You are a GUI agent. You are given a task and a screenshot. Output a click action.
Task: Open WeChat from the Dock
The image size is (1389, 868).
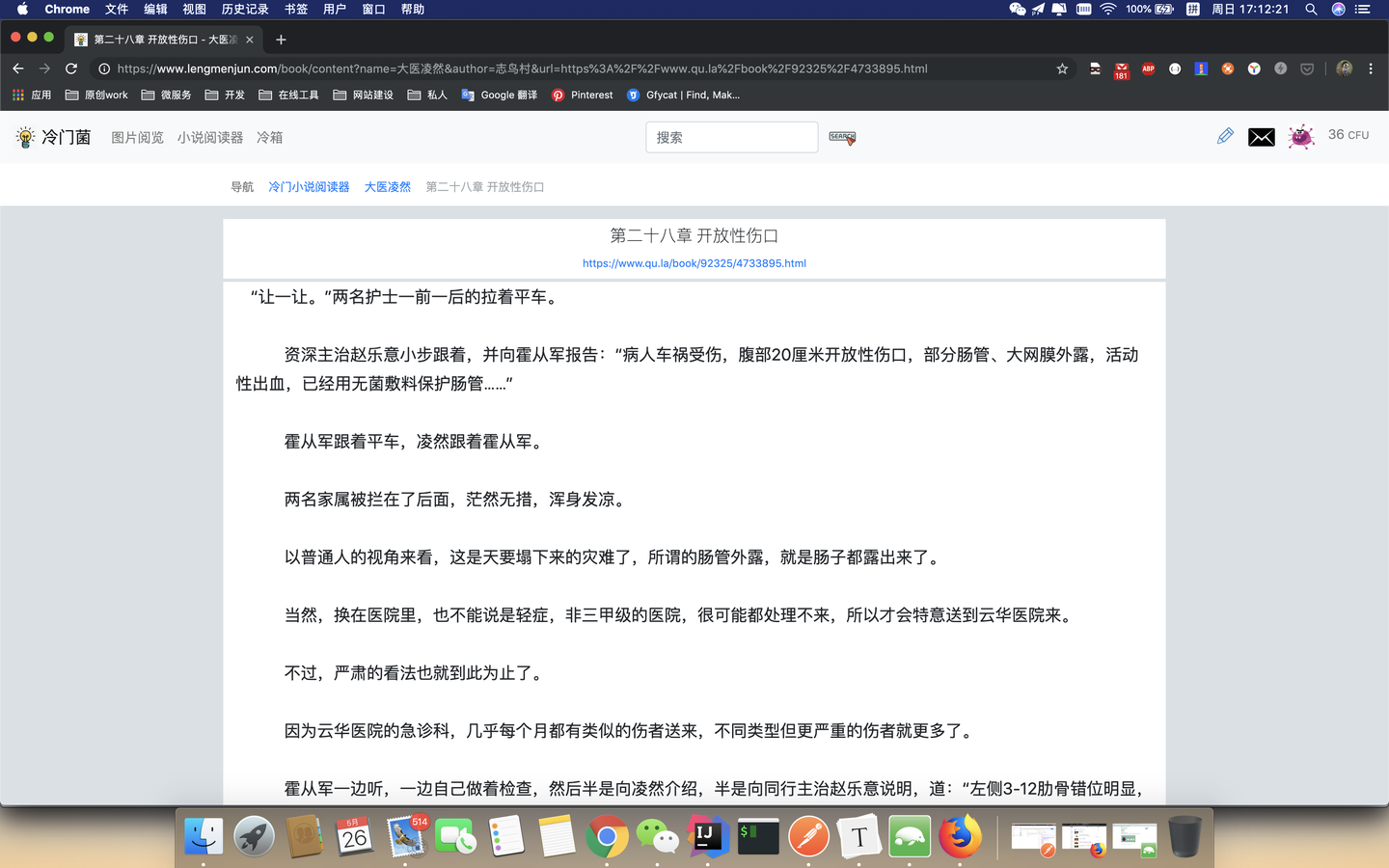tap(658, 836)
